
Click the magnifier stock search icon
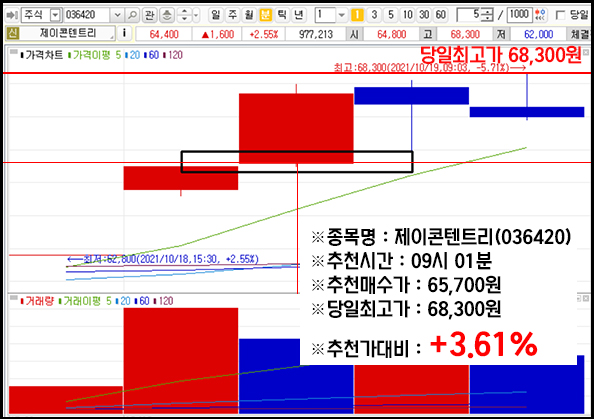point(132,15)
